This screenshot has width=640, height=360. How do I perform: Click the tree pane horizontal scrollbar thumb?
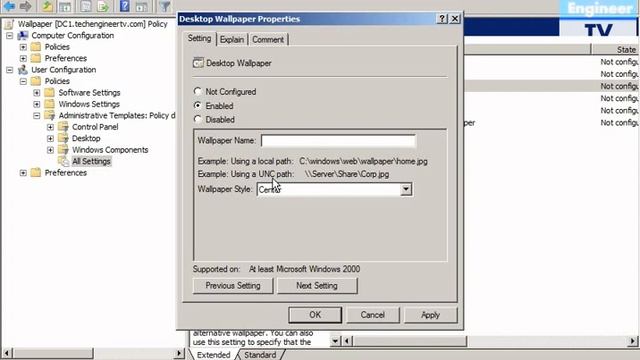click(53, 353)
